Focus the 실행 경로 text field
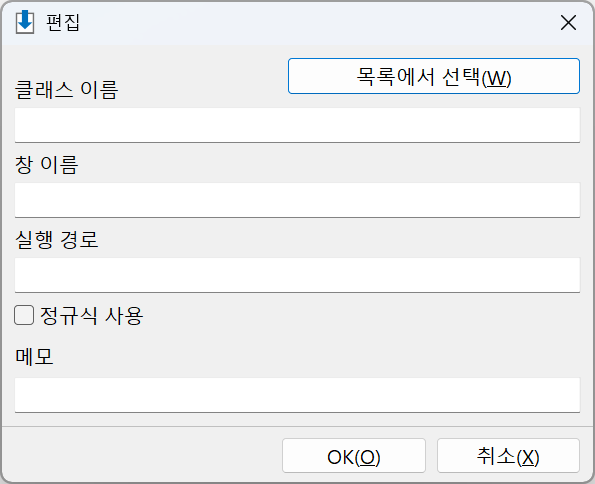The width and height of the screenshot is (595, 484). pyautogui.click(x=297, y=275)
